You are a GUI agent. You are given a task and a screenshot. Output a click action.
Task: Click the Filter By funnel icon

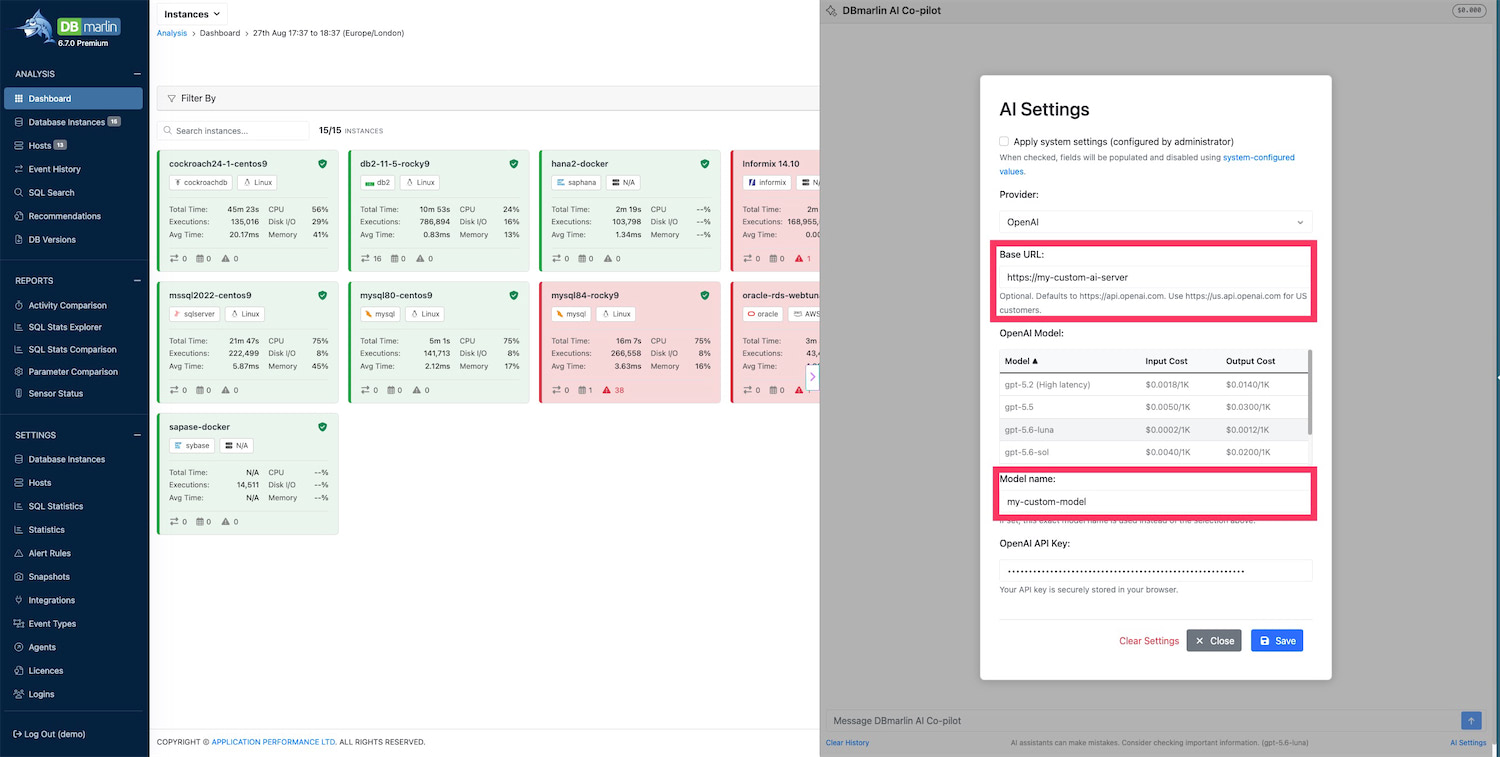click(171, 98)
